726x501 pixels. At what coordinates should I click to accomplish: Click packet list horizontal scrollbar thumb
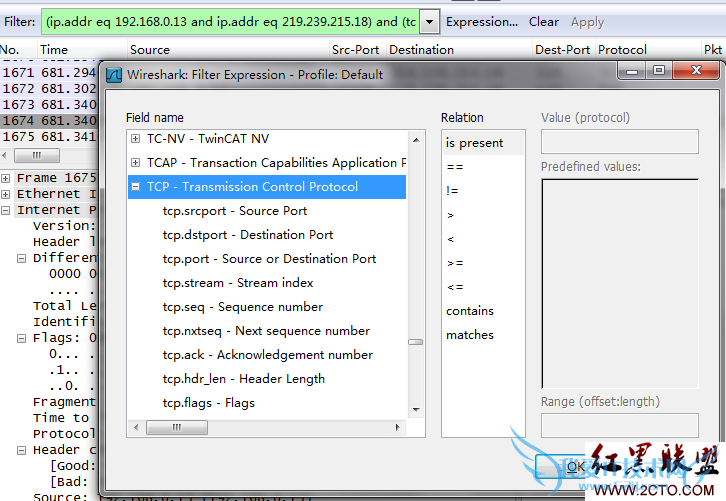point(37,155)
